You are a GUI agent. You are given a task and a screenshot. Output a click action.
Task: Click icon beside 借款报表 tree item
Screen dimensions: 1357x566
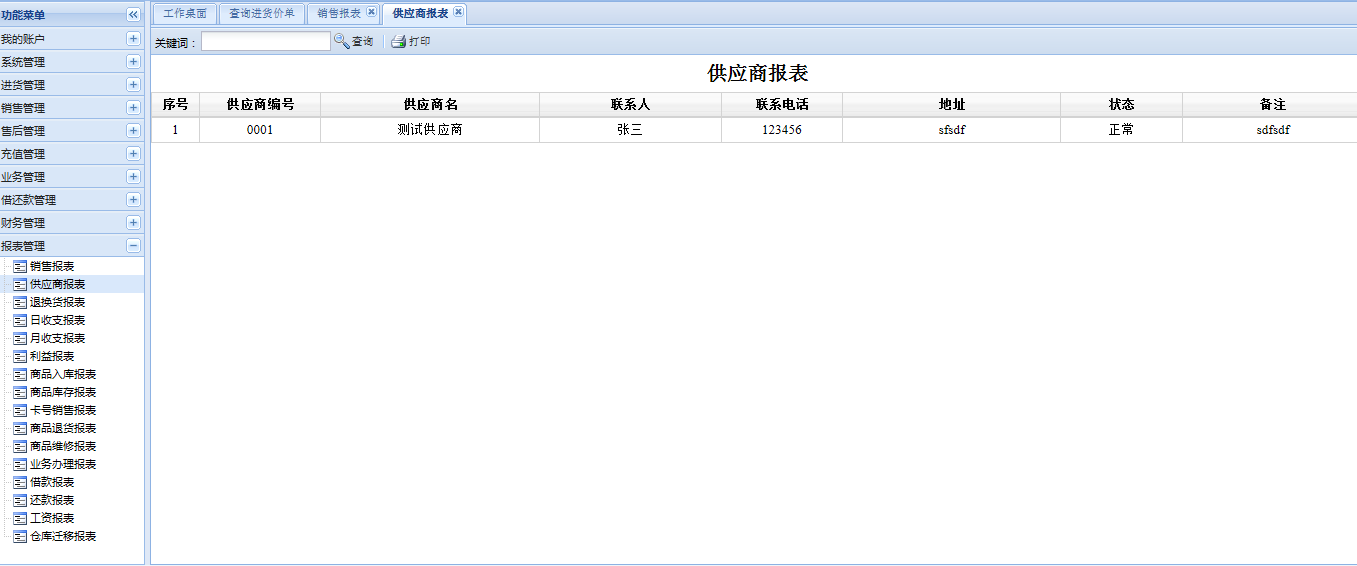(x=20, y=483)
